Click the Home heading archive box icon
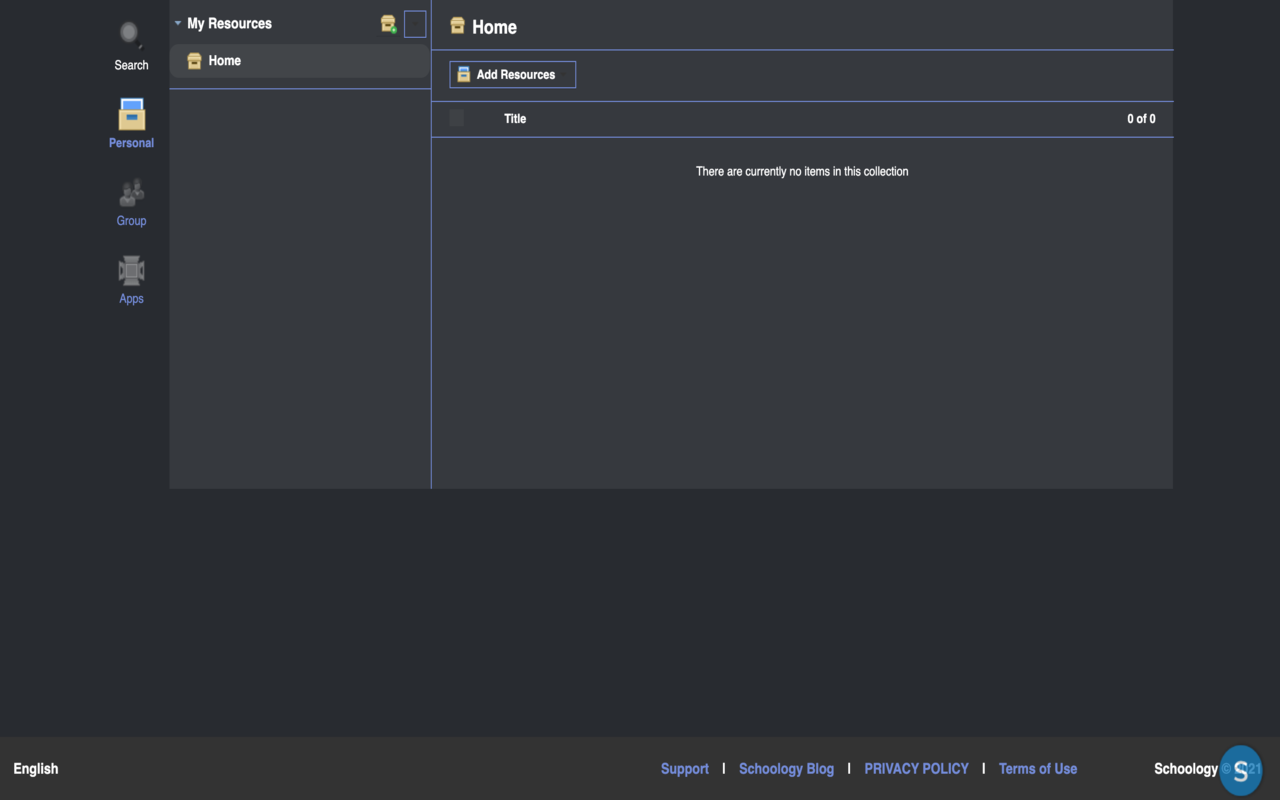The height and width of the screenshot is (800, 1280). coord(457,26)
